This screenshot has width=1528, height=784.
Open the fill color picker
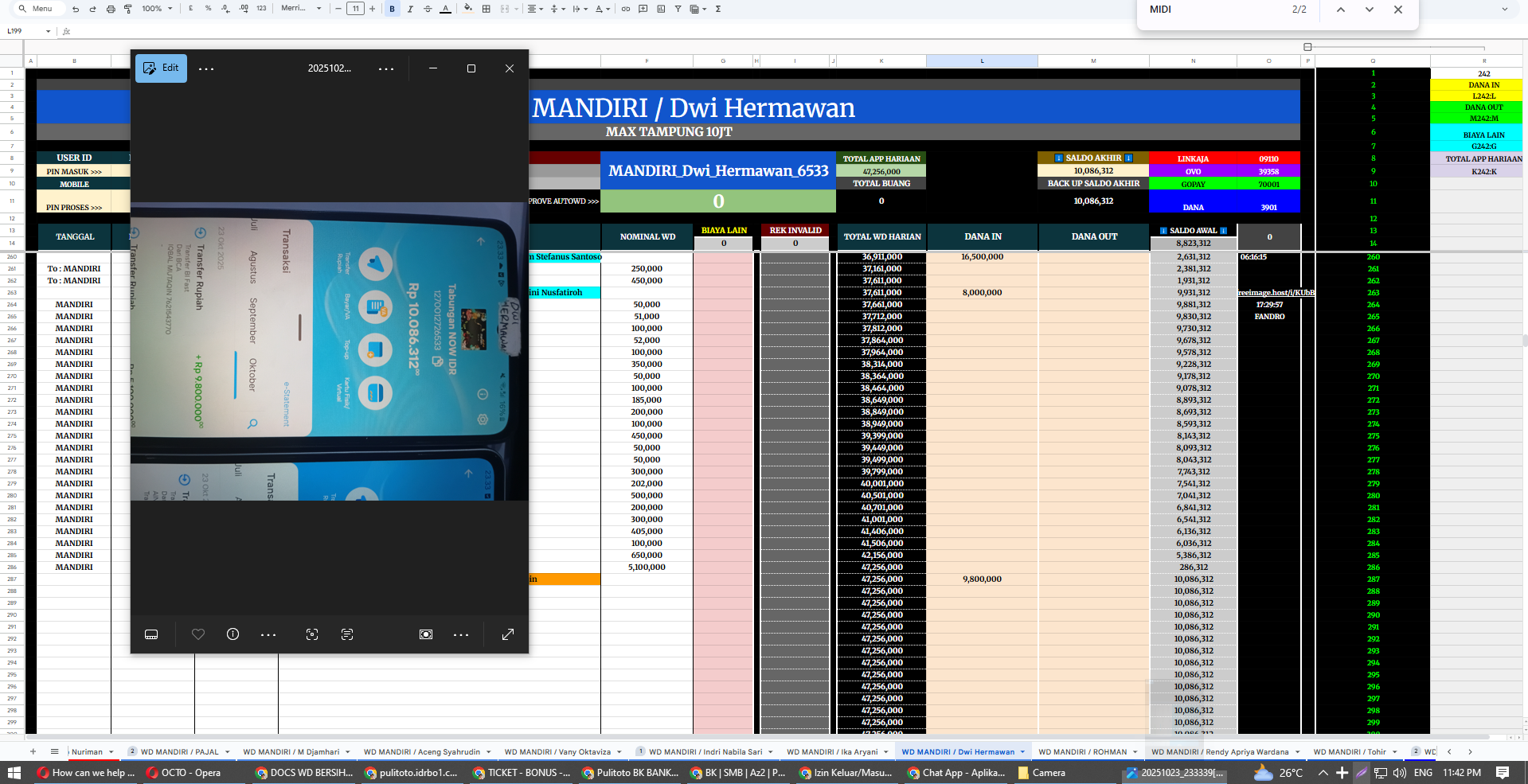tap(468, 9)
